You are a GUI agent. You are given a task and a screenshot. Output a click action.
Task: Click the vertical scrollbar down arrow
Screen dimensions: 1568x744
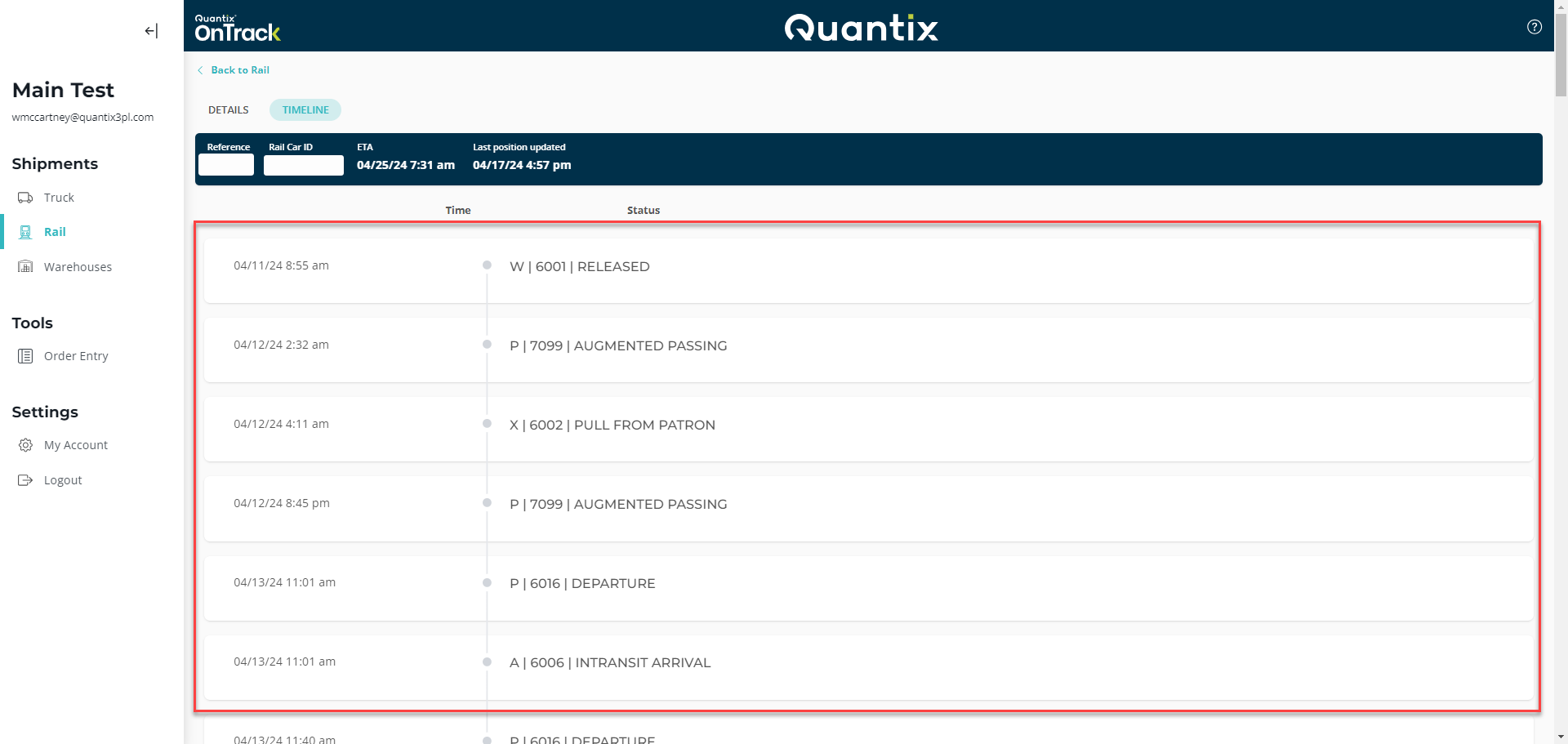(1561, 737)
